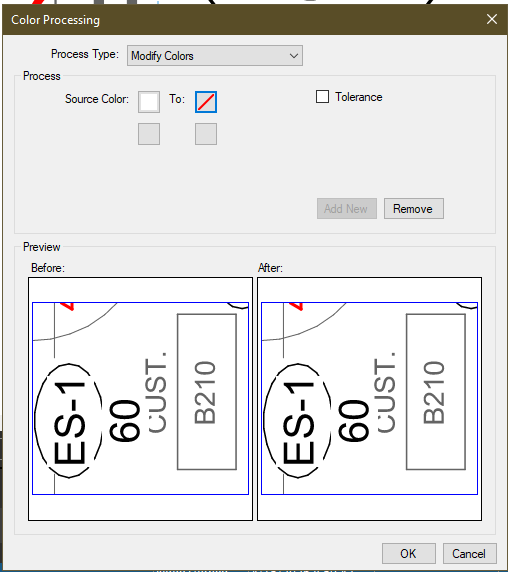Select empty source swatch in second row
The image size is (508, 572).
[149, 134]
